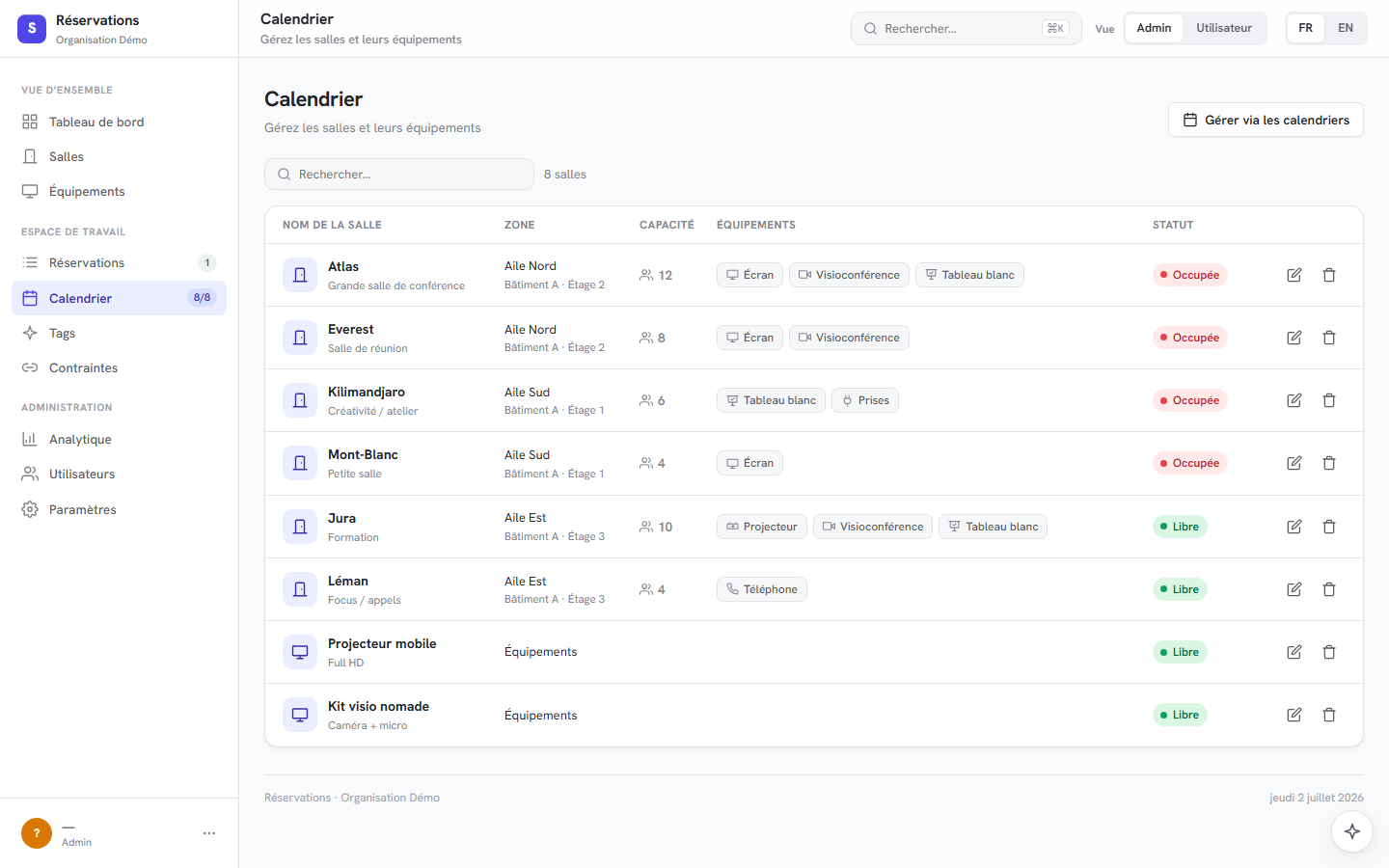1389x868 pixels.
Task: Edit the Léman room
Action: [x=1294, y=589]
